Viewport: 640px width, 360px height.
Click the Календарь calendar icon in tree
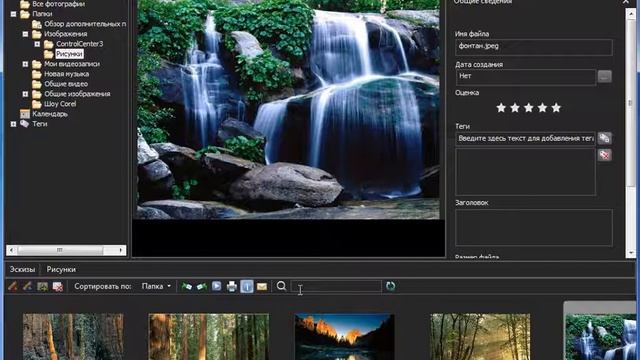click(x=25, y=114)
